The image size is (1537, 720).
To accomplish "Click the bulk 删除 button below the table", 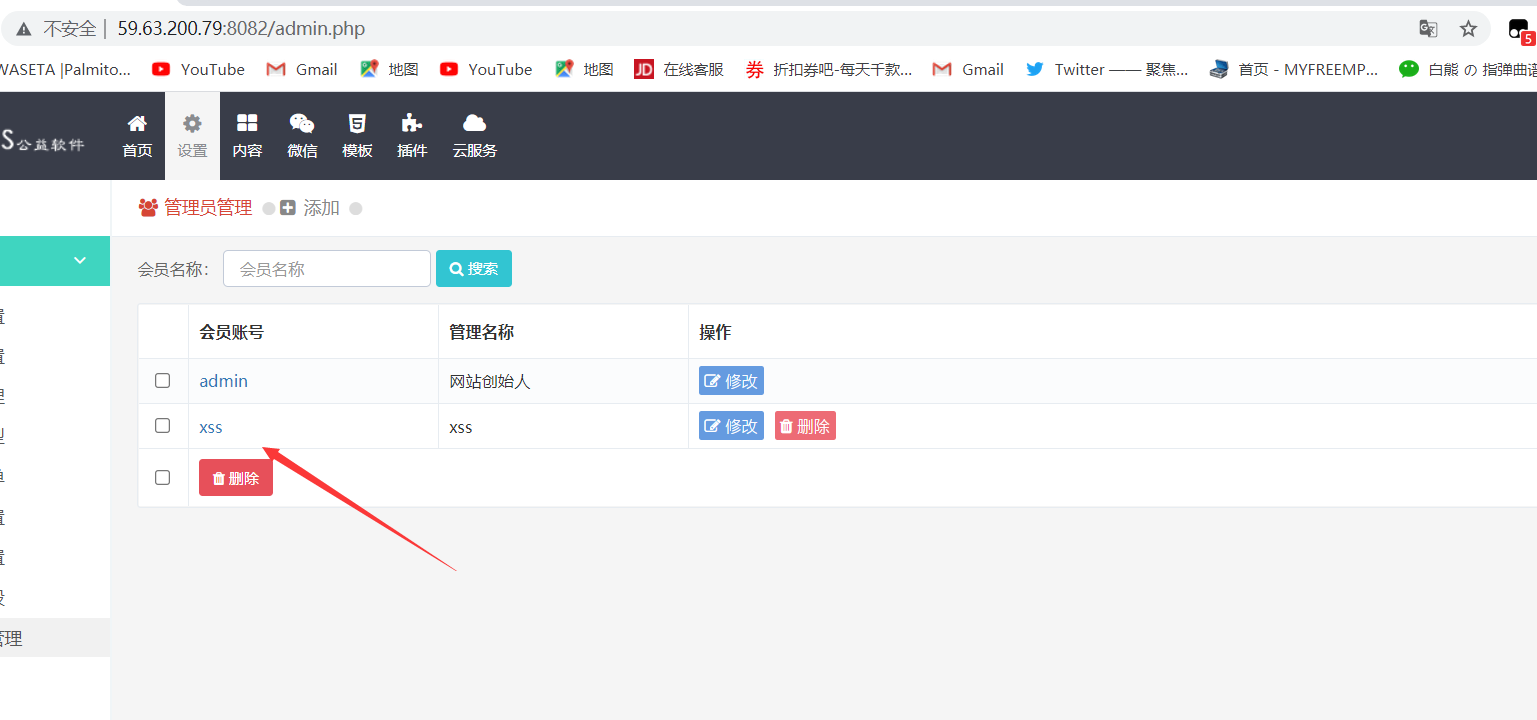I will click(236, 478).
